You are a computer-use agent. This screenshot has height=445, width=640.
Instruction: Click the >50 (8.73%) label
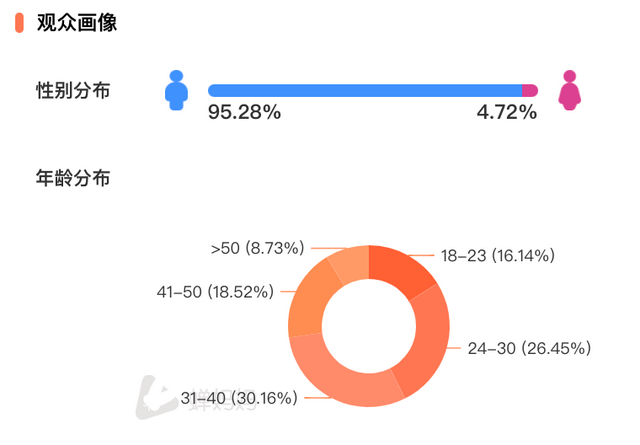(258, 248)
